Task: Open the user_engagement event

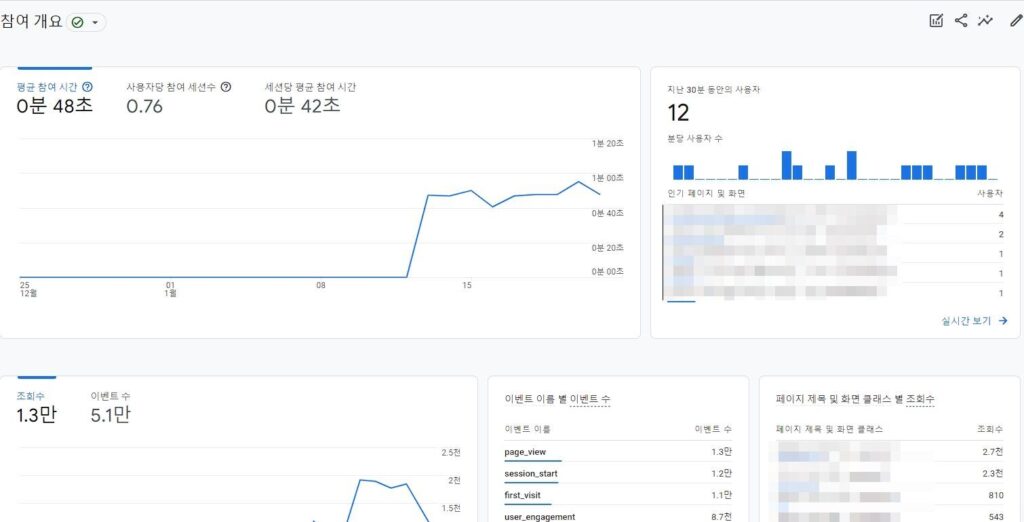Action: tap(539, 517)
